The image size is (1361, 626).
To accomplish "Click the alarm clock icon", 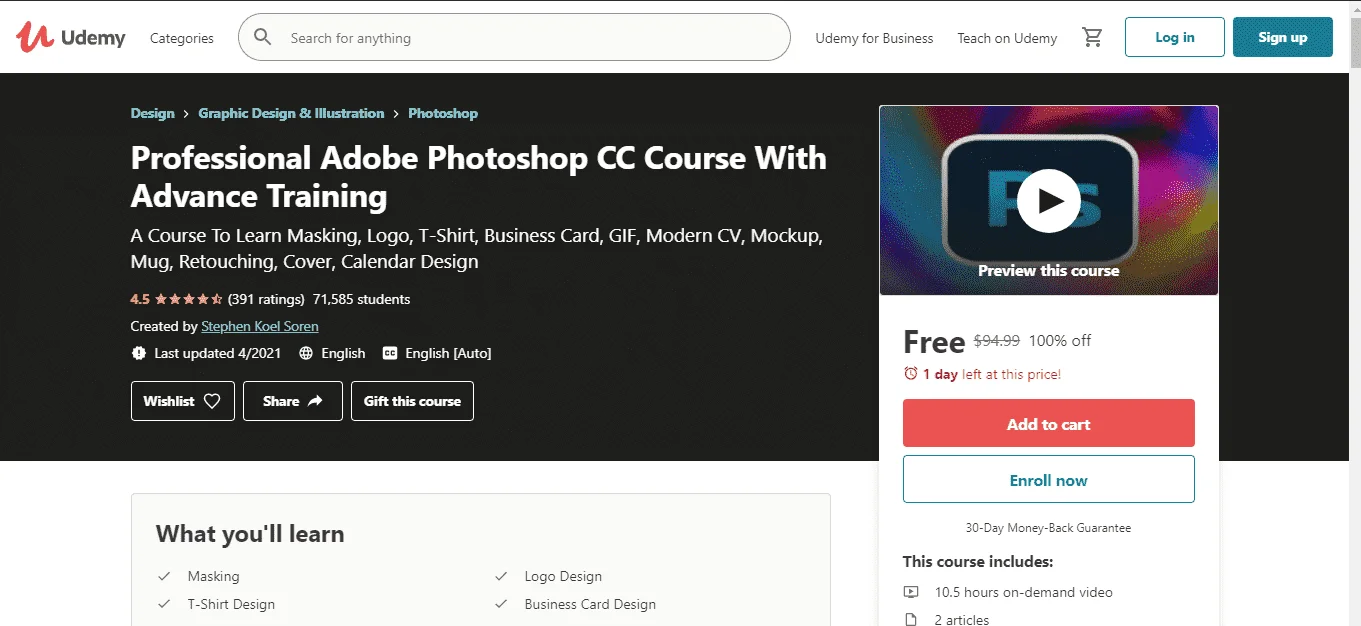I will coord(910,374).
